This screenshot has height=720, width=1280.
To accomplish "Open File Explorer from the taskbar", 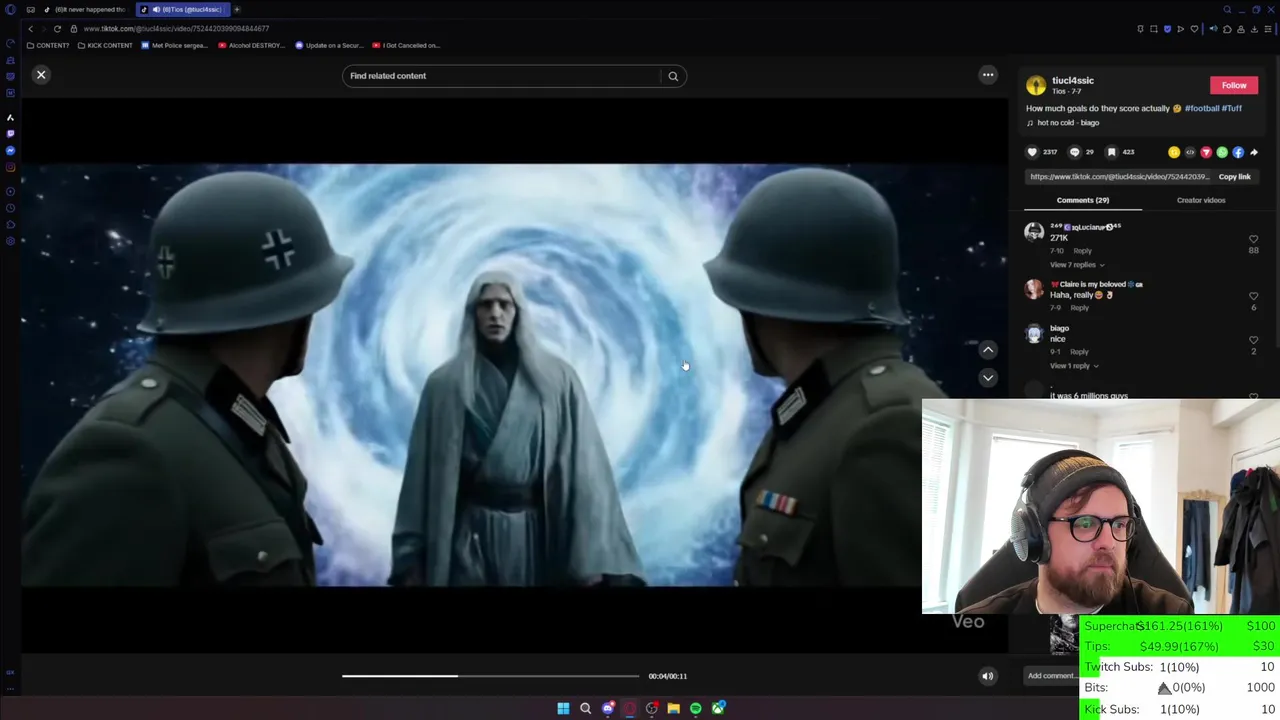I will click(x=673, y=708).
